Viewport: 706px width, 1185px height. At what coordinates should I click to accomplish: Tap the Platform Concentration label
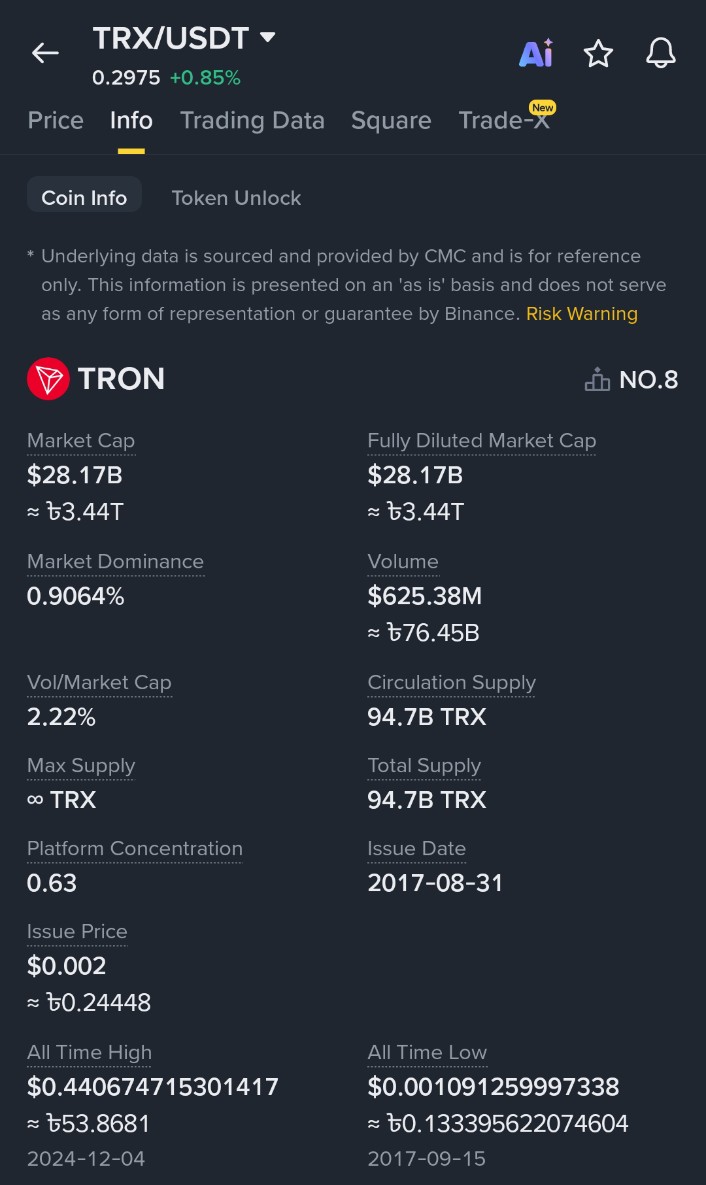(x=135, y=849)
